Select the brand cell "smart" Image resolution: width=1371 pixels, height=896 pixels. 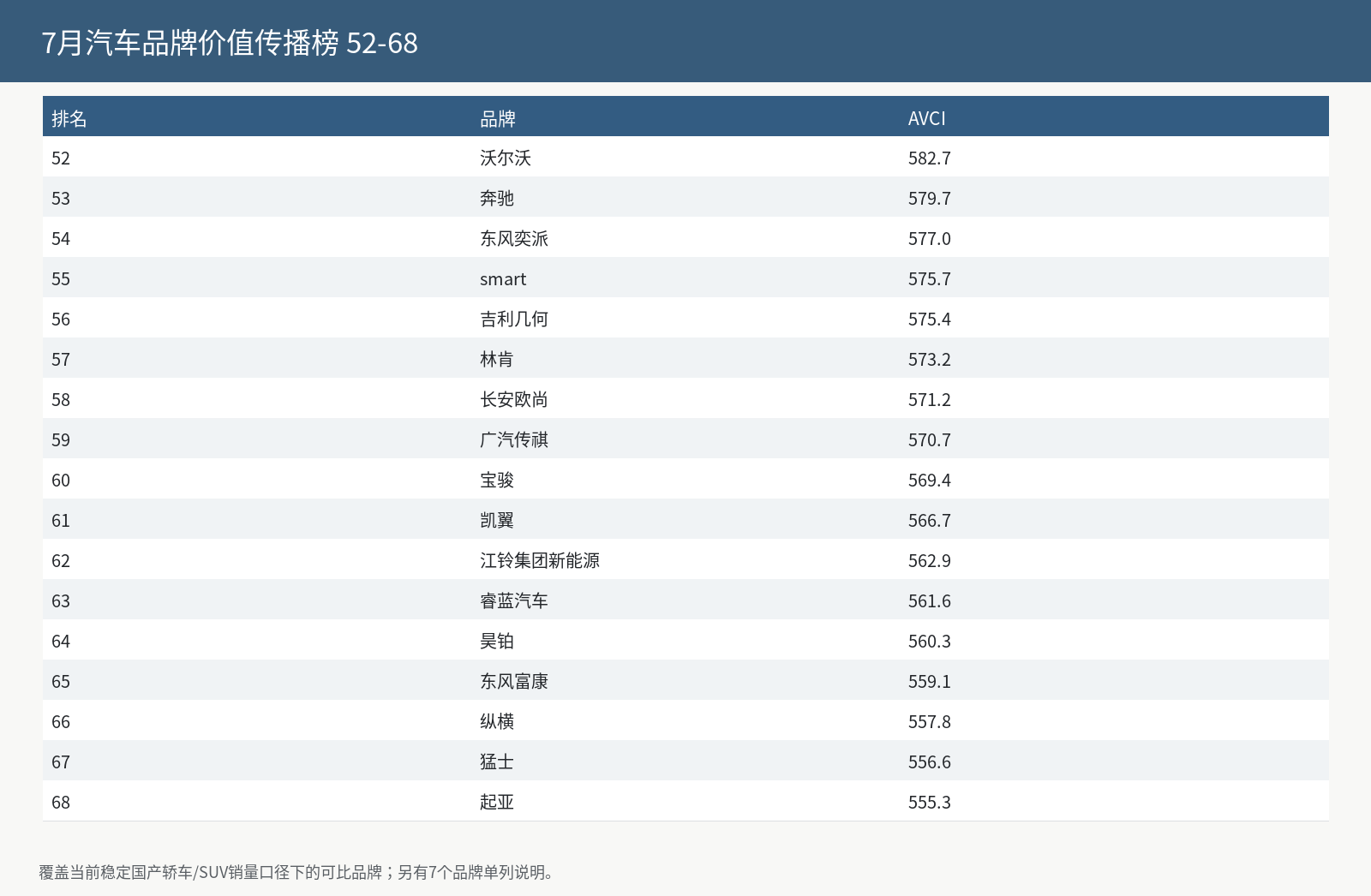coord(503,278)
